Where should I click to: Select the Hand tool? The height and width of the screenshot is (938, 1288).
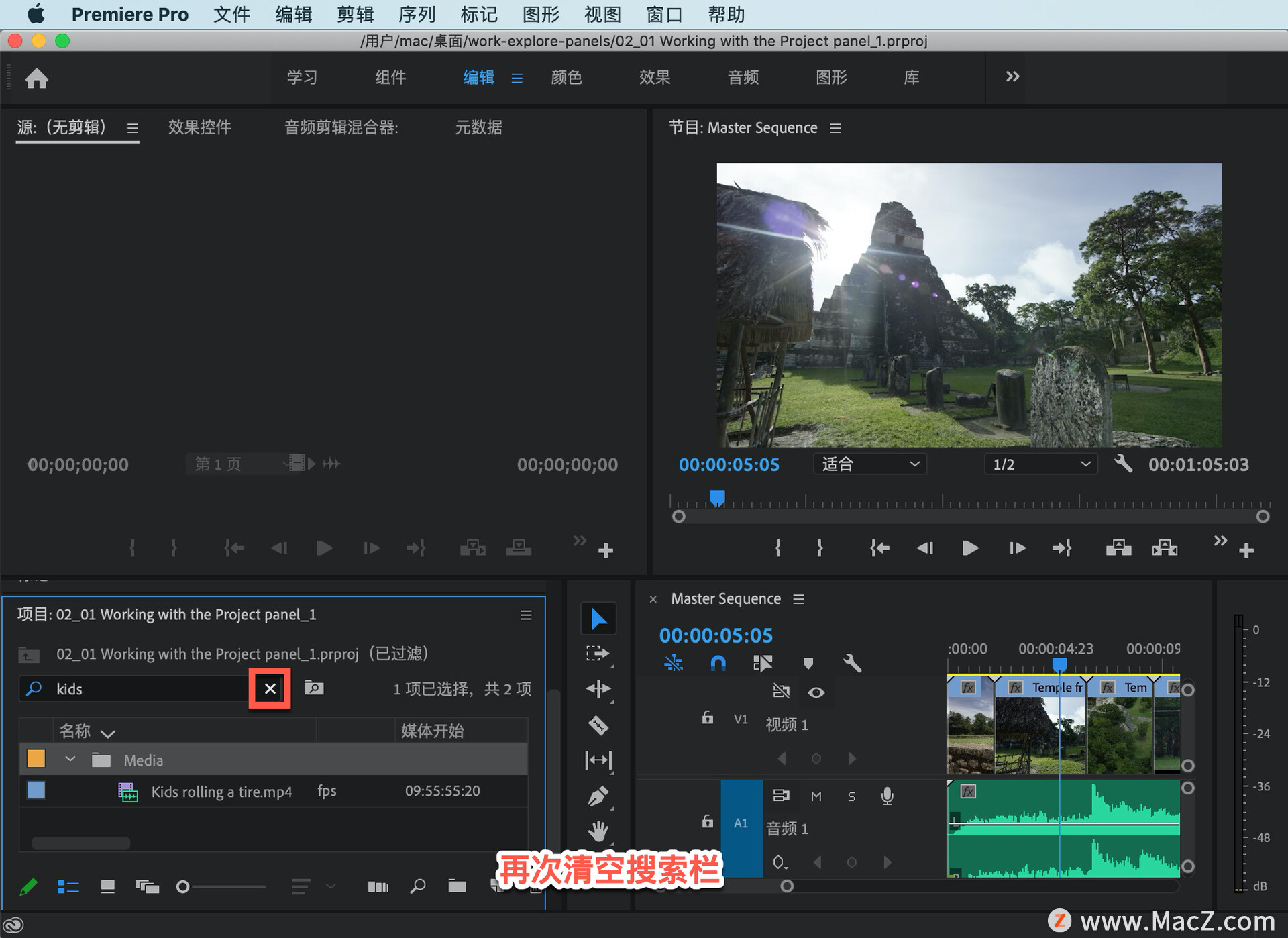598,831
